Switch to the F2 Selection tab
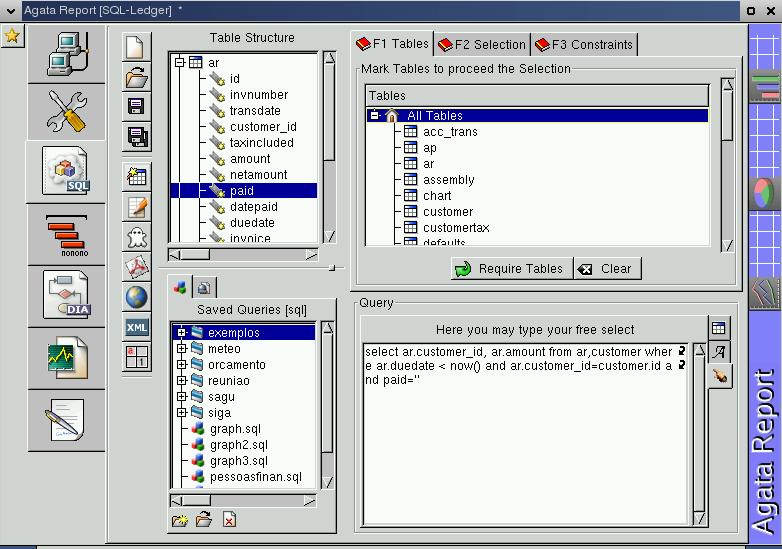This screenshot has width=782, height=549. (x=482, y=44)
